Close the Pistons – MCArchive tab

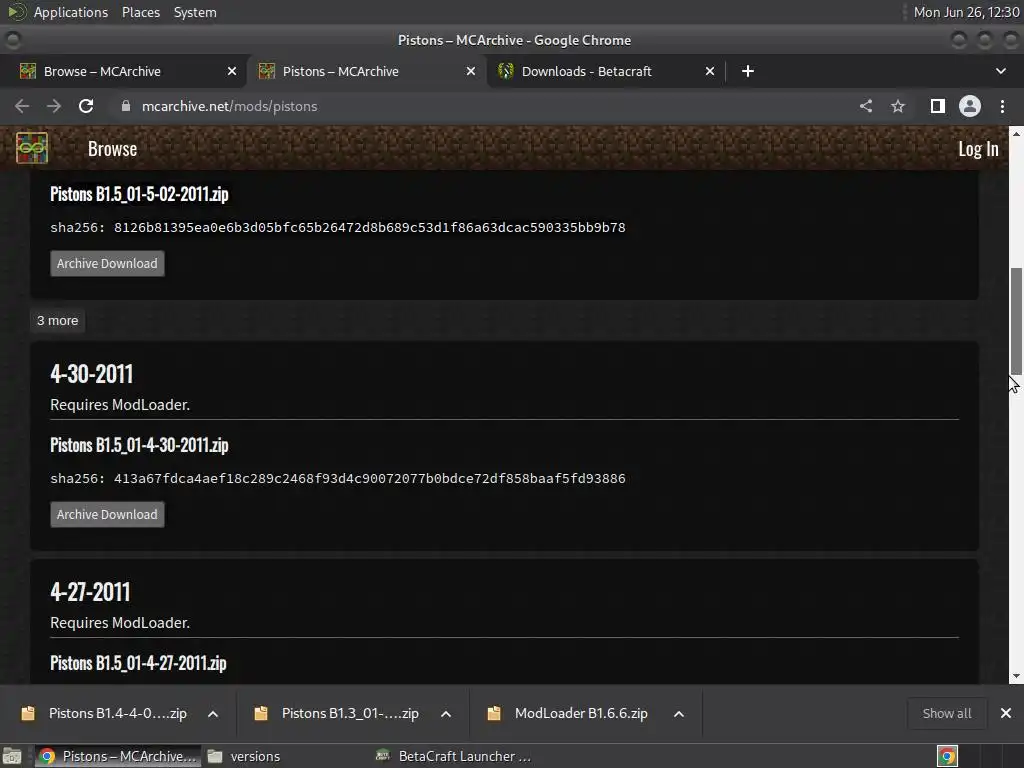tap(471, 71)
